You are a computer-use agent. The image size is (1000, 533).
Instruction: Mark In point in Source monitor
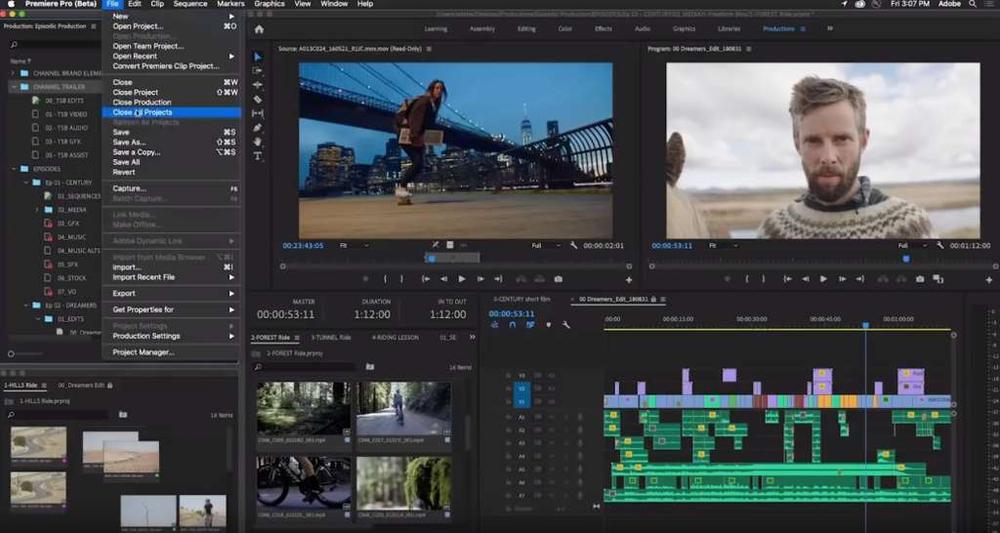[x=385, y=279]
